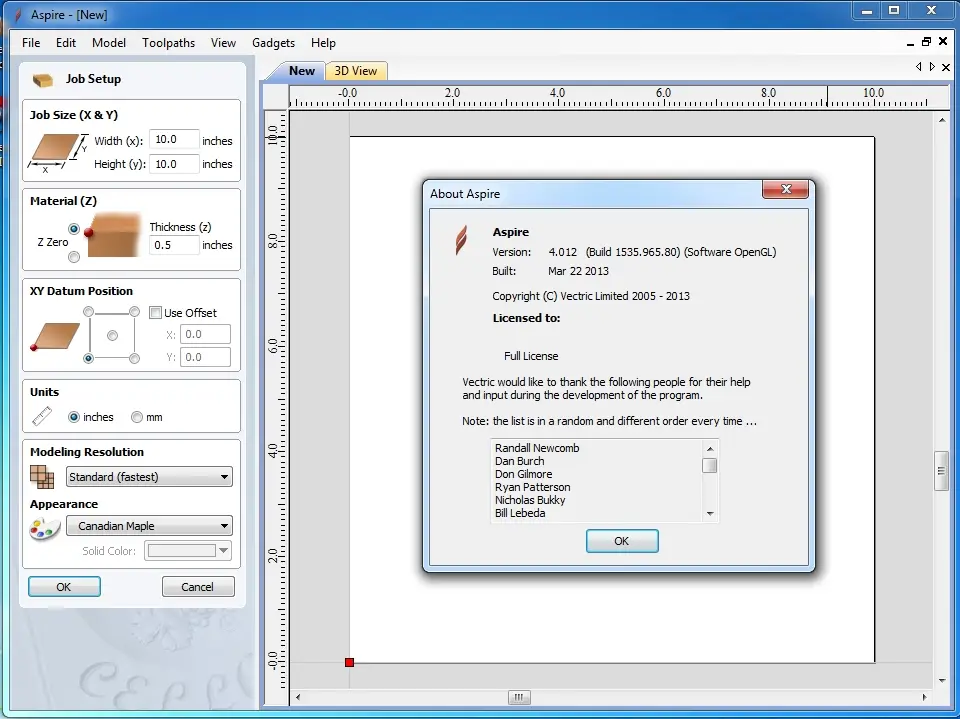Select inches units radio button
The image size is (960, 719).
74,417
